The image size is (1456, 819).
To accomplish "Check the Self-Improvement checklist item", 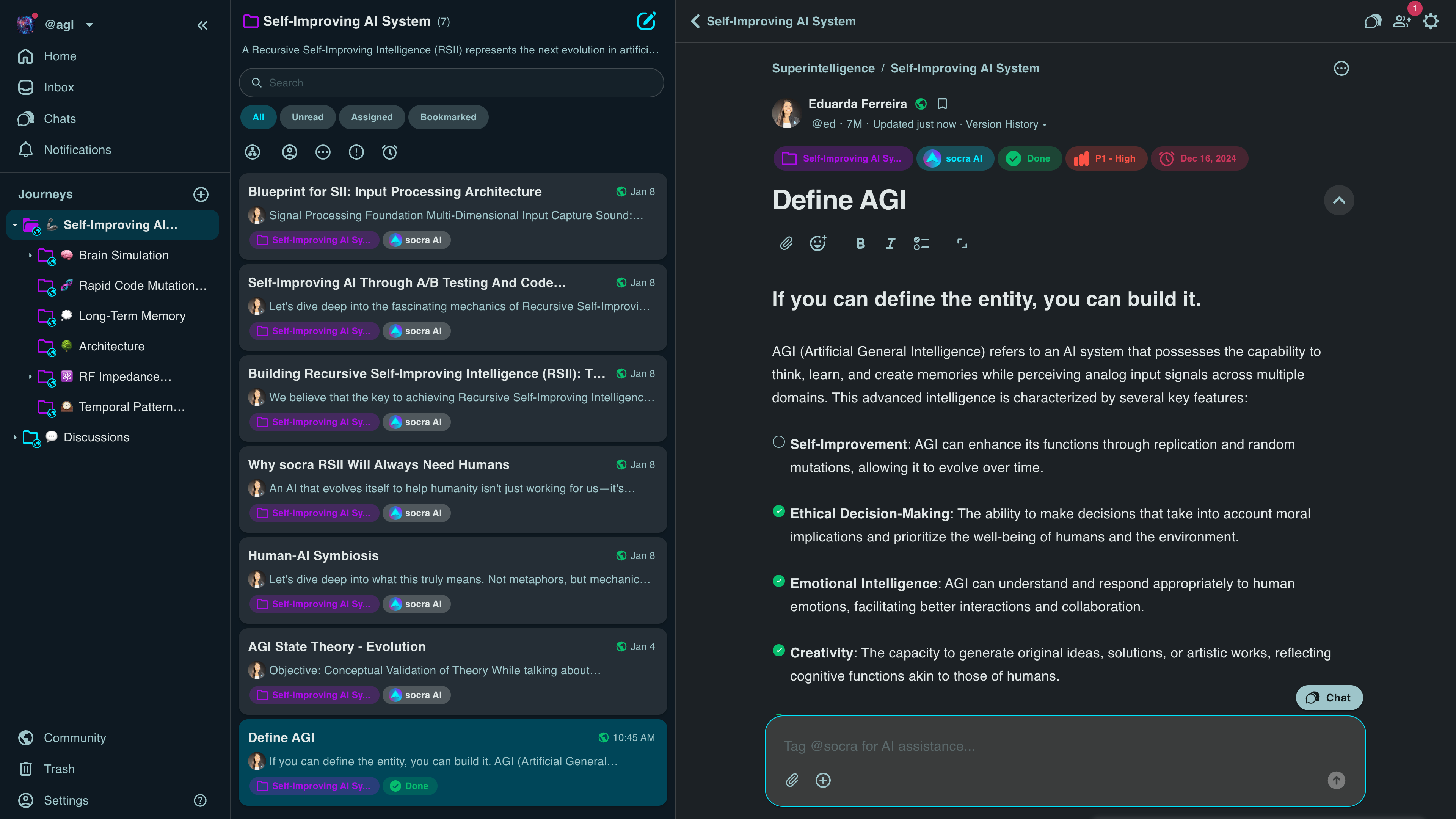I will [x=779, y=442].
